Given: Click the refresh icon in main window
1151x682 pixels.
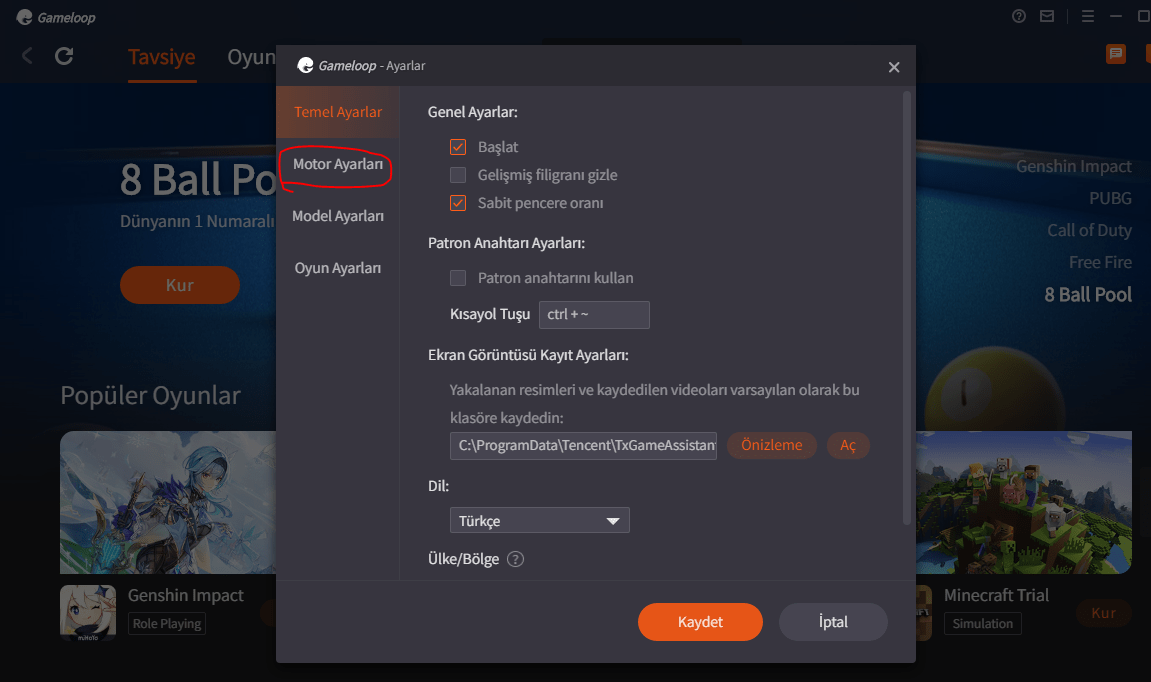Looking at the screenshot, I should [x=64, y=56].
